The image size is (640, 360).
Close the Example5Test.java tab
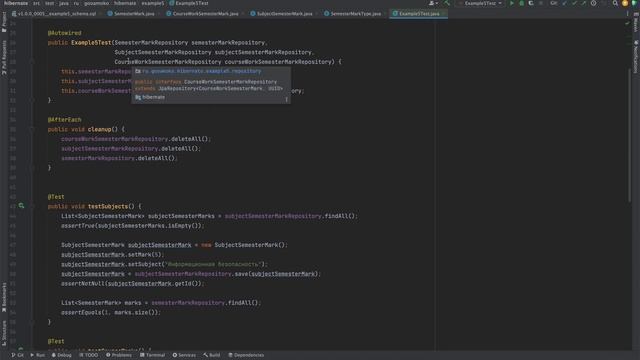[444, 13]
